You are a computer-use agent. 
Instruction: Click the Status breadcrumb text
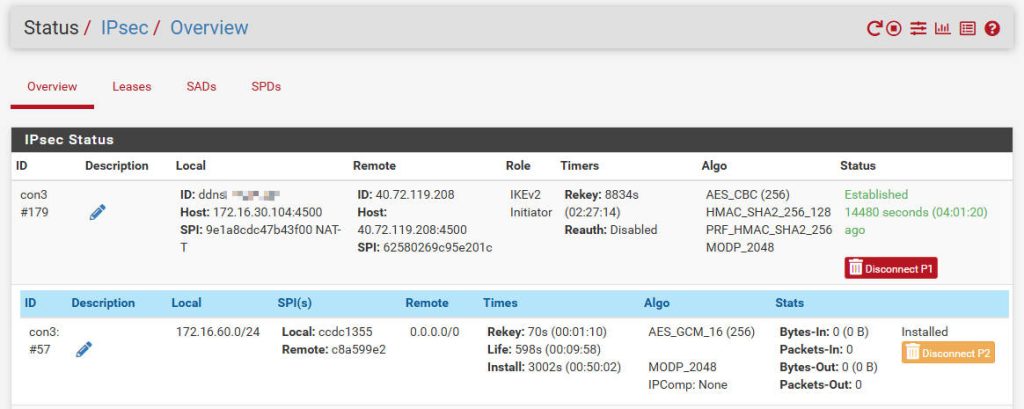coord(51,28)
